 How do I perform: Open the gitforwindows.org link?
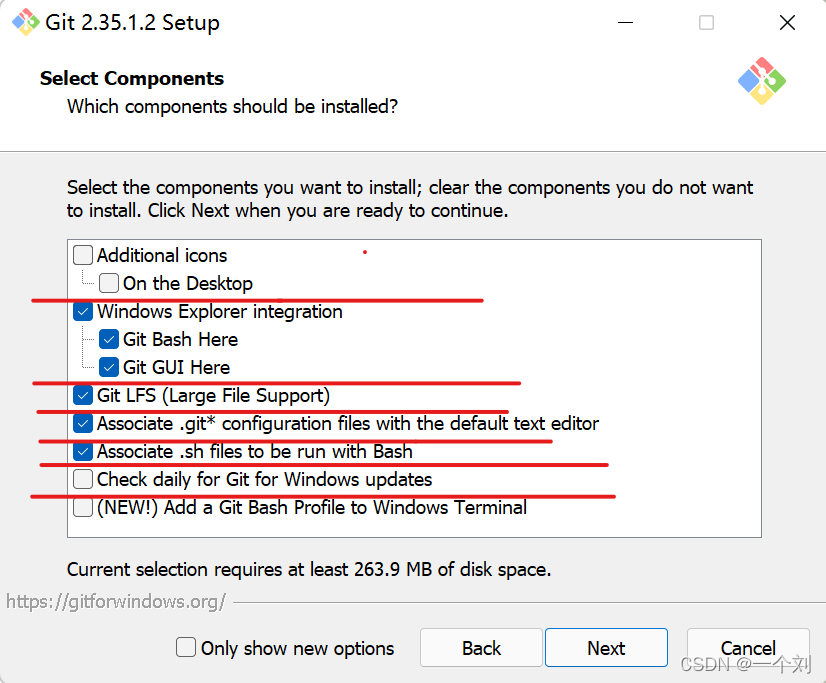[x=116, y=601]
